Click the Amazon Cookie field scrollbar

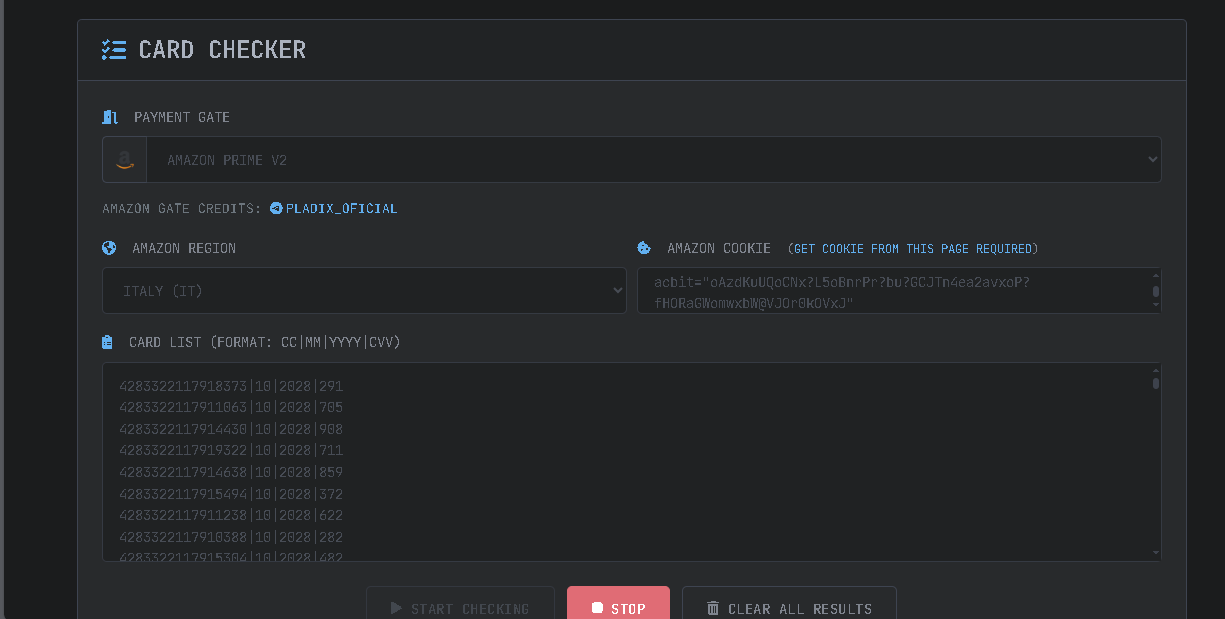(1156, 292)
